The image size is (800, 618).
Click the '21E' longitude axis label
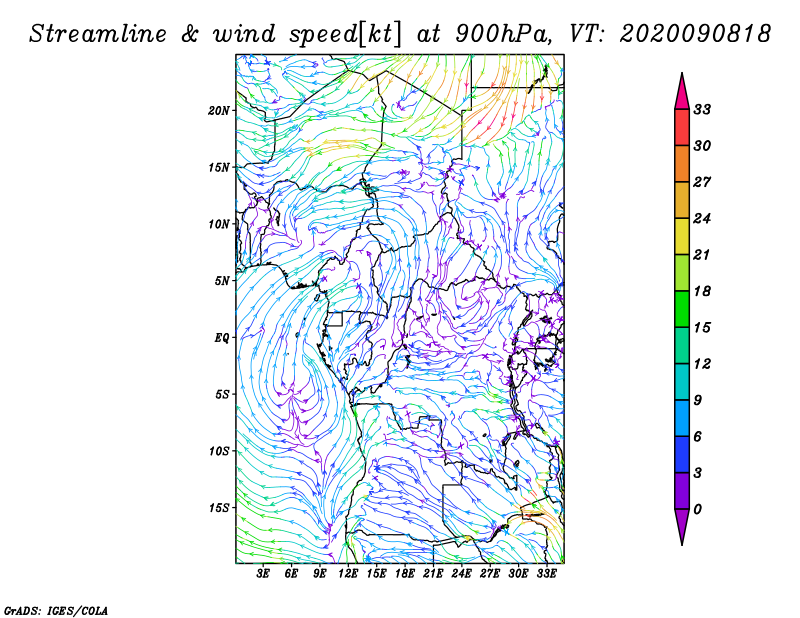coord(433,574)
